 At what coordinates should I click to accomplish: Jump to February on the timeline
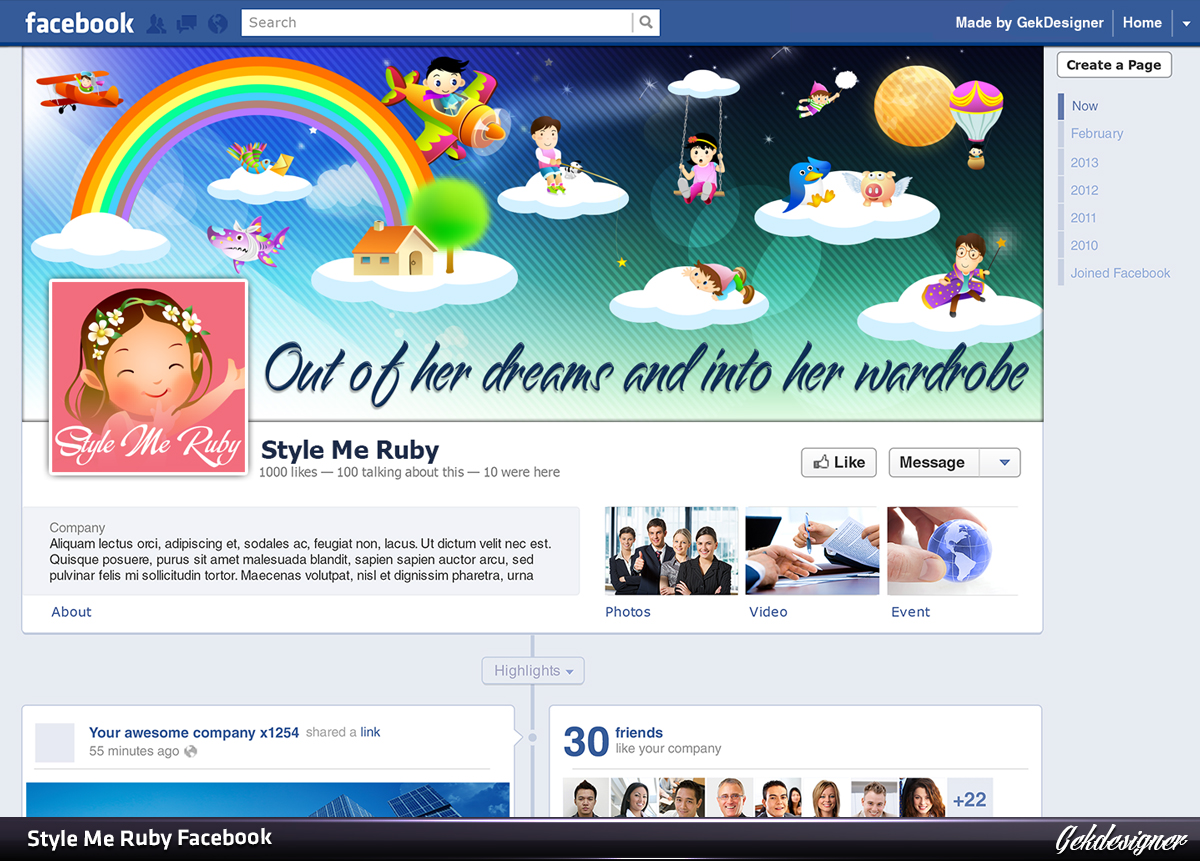tap(1097, 134)
